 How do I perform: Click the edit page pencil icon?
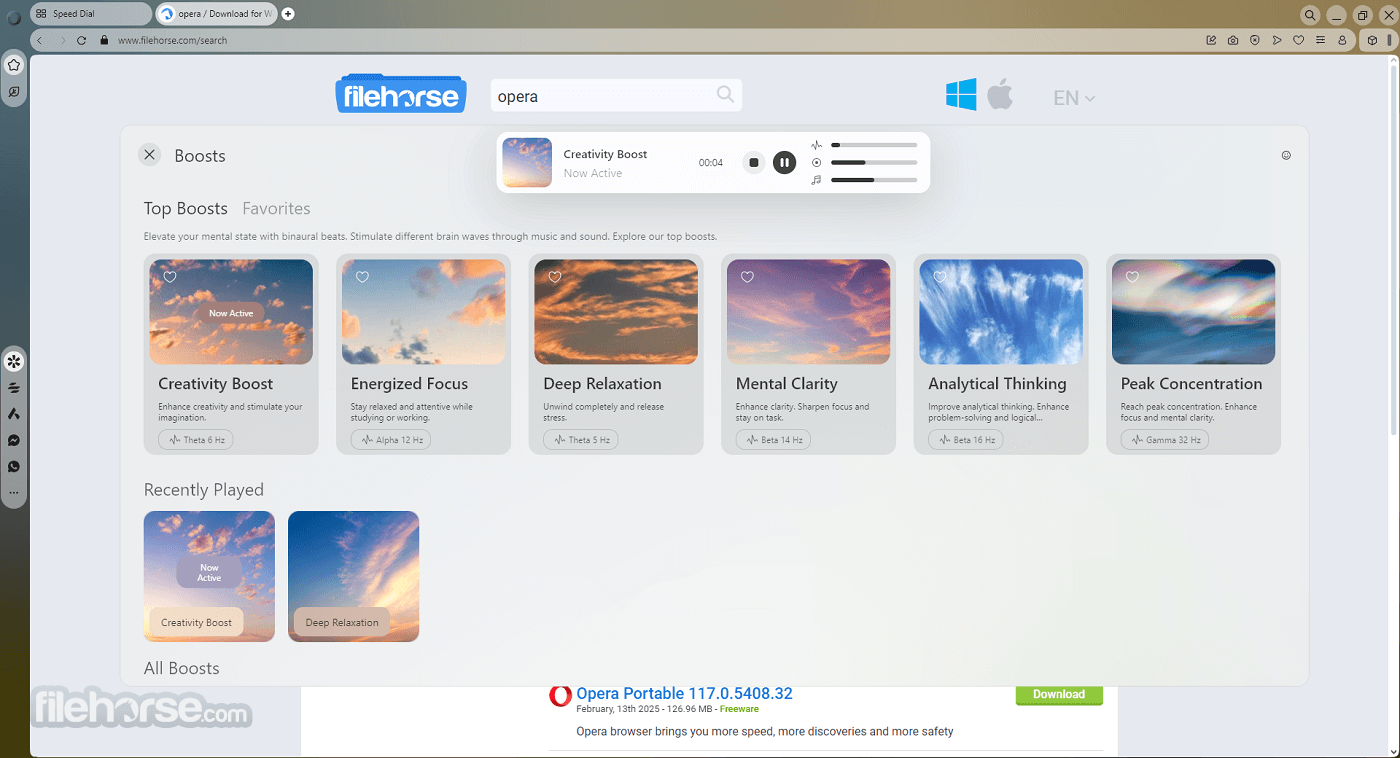[x=1211, y=40]
